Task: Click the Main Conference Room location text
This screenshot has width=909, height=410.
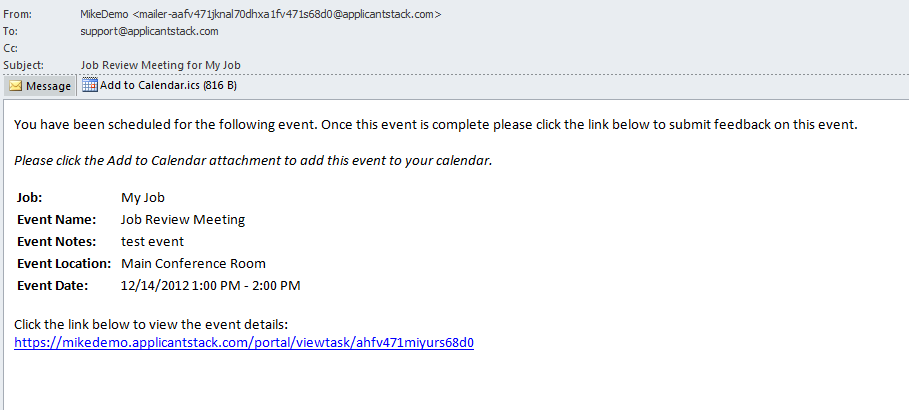Action: (193, 263)
